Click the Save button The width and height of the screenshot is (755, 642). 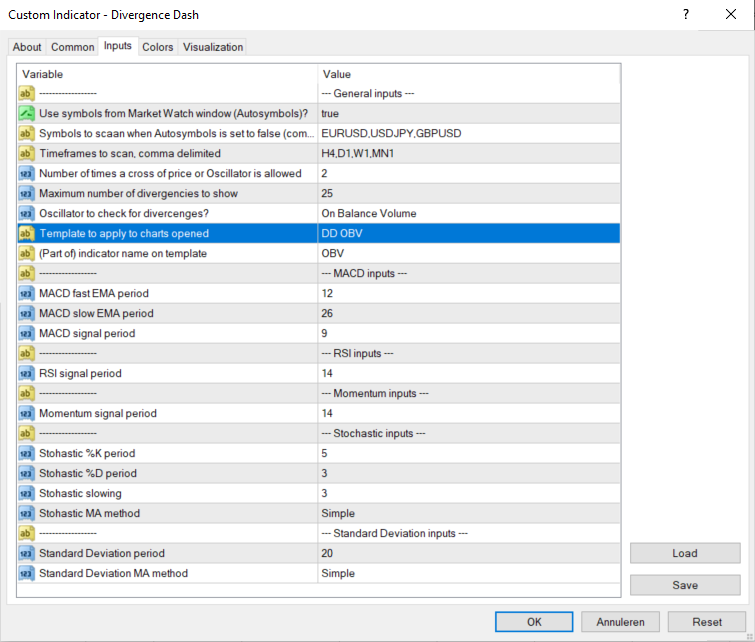point(685,585)
